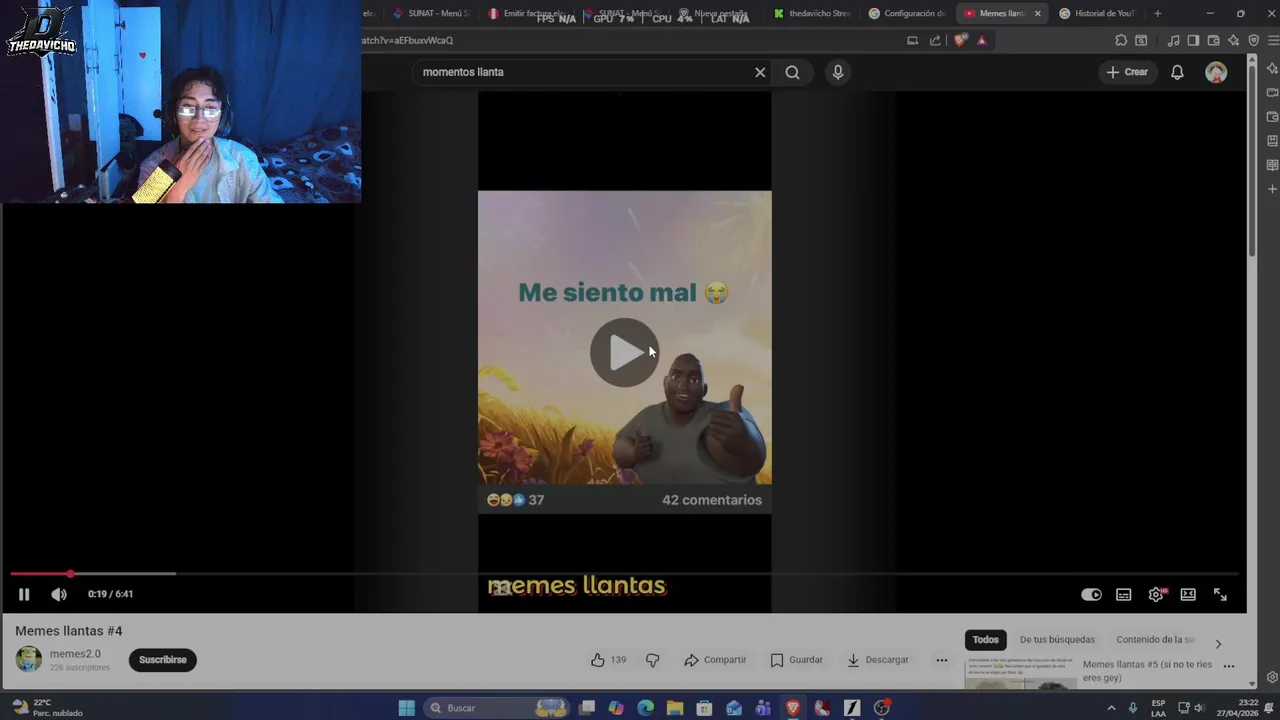The width and height of the screenshot is (1280, 720).
Task: Show more filter chips with right arrow
Action: (1218, 643)
